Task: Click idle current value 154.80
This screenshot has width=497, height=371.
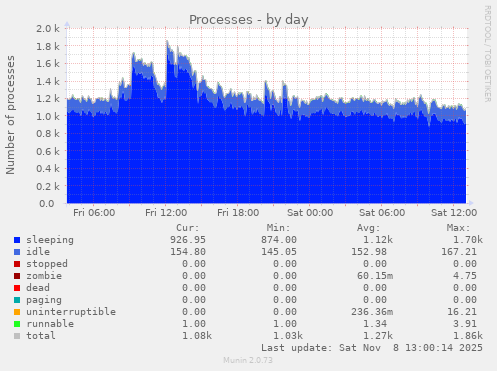Action: (188, 252)
